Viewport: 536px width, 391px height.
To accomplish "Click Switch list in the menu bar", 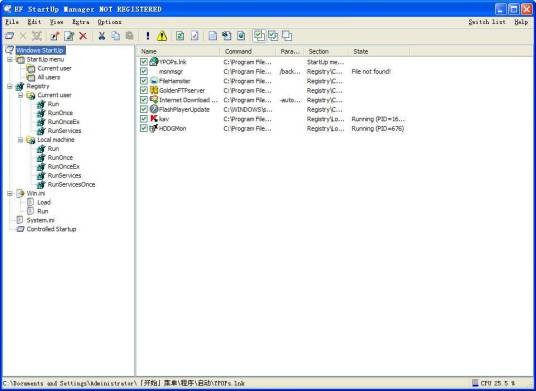I will (487, 22).
